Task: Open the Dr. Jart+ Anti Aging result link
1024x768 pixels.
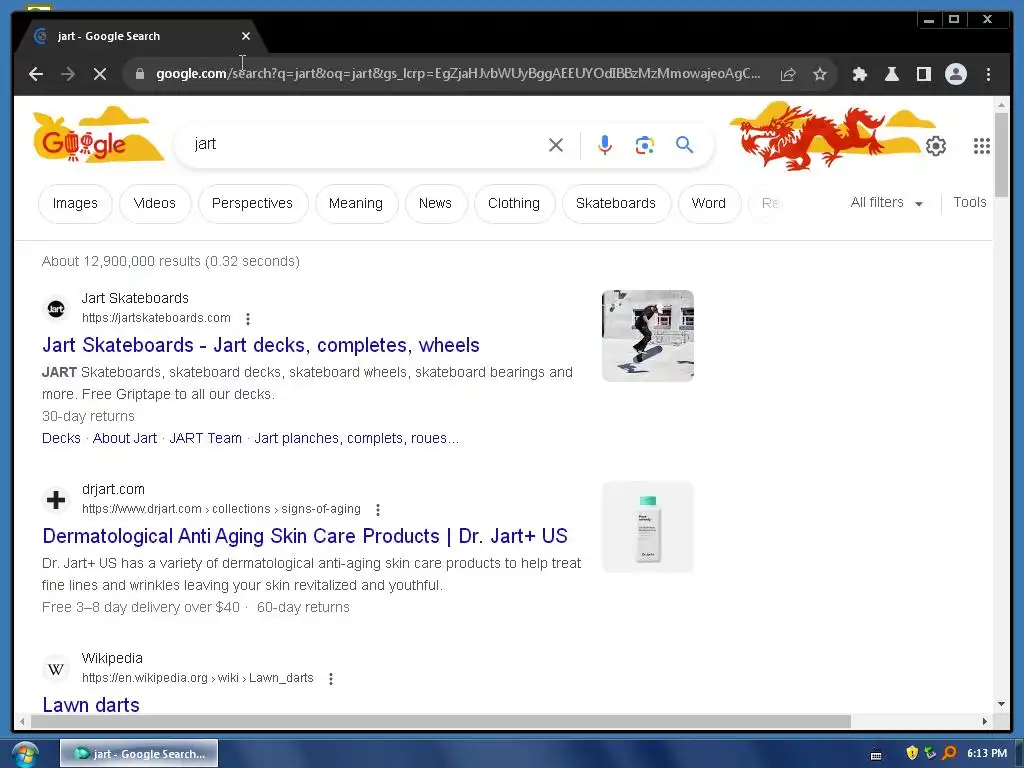Action: [305, 536]
